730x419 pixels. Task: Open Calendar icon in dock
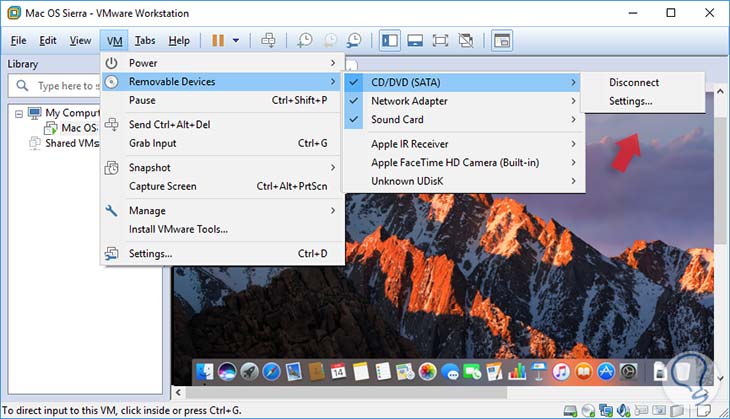[x=338, y=372]
